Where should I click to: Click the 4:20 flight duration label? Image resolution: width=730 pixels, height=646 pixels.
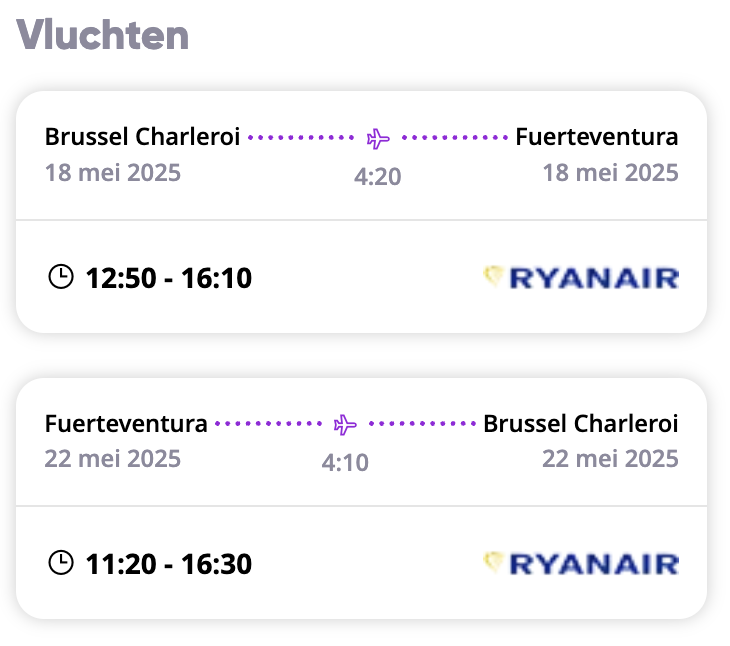pyautogui.click(x=378, y=177)
